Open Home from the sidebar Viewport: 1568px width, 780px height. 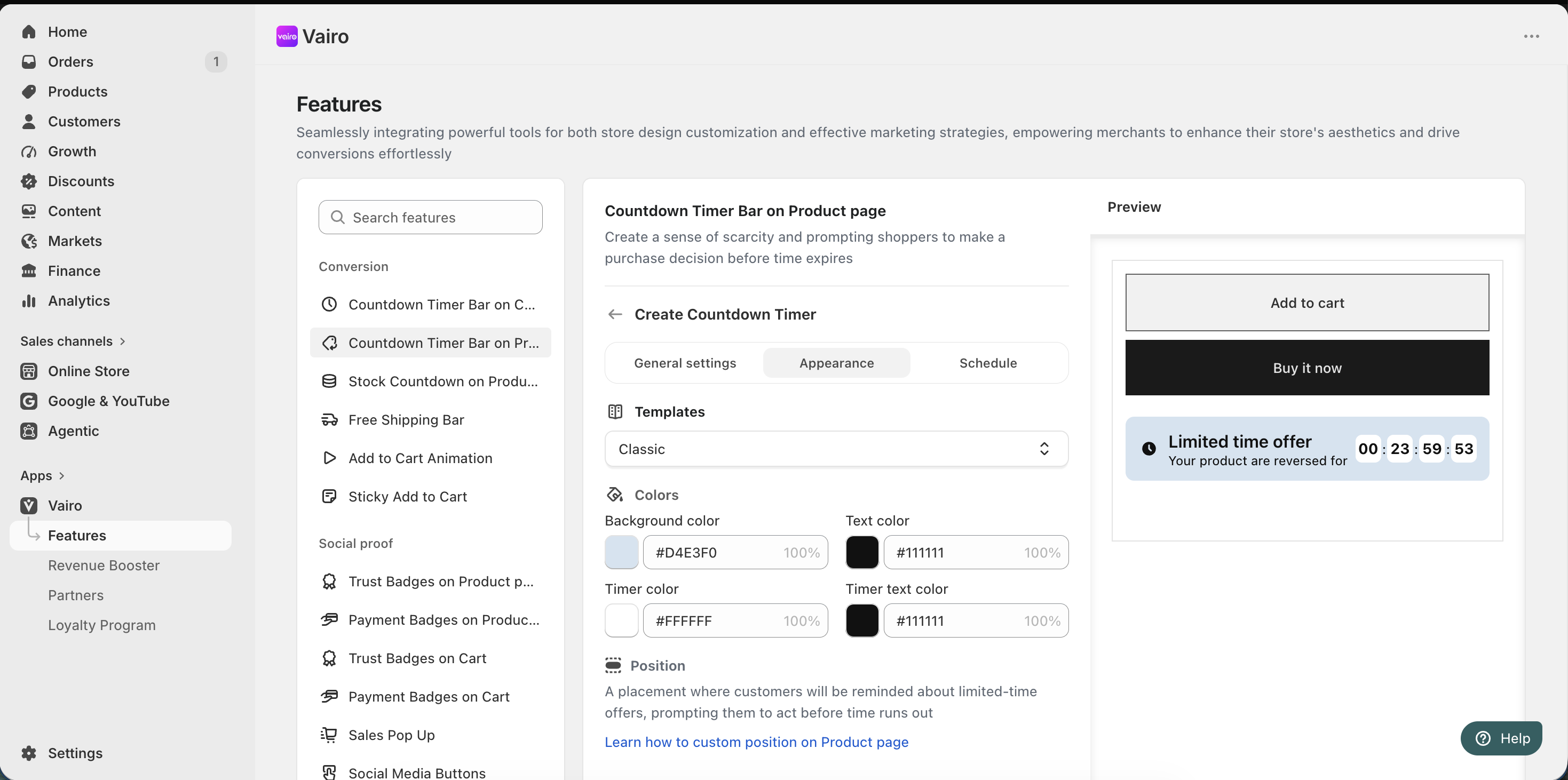67,31
